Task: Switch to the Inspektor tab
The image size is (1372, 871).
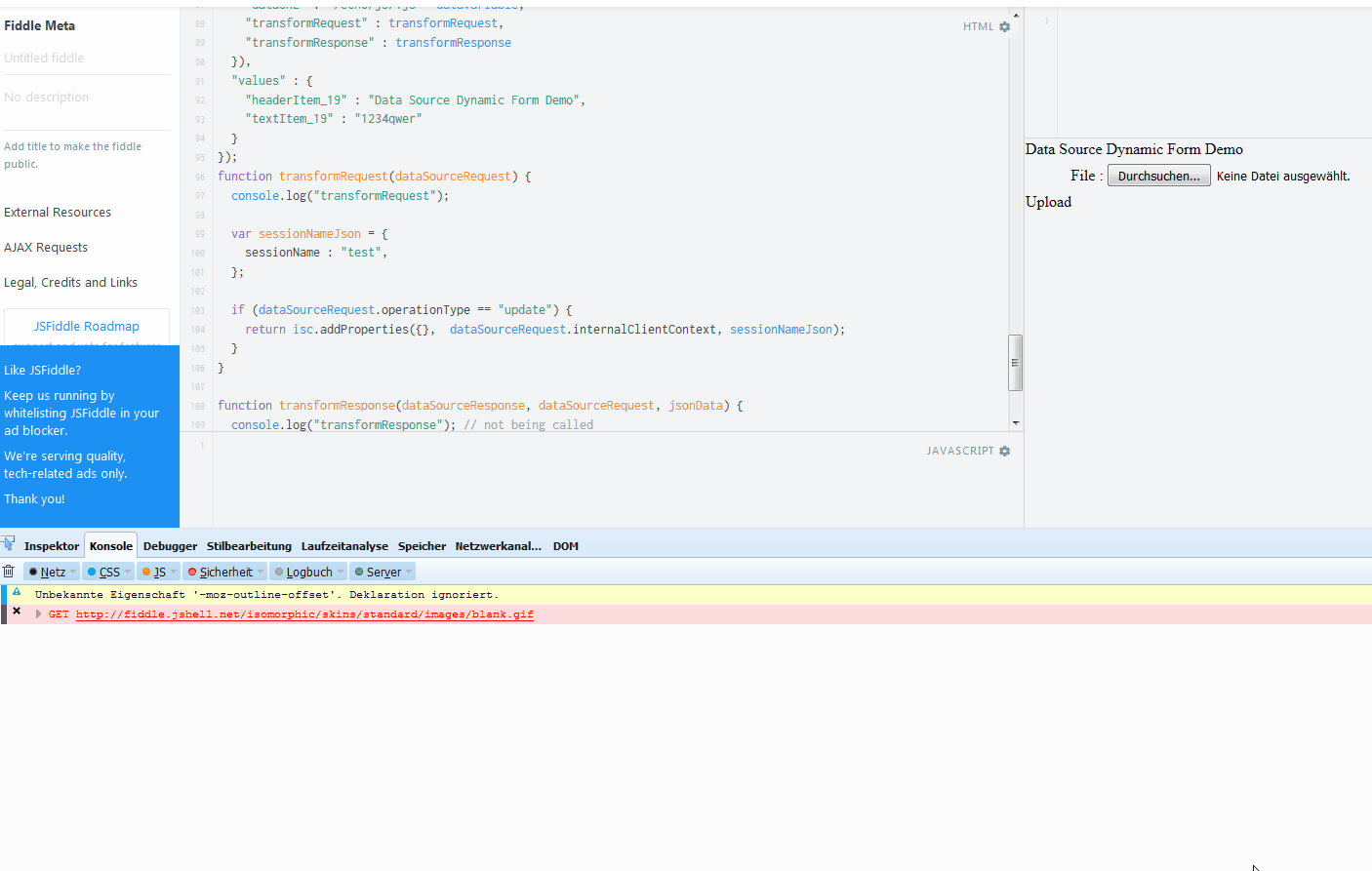Action: tap(52, 546)
